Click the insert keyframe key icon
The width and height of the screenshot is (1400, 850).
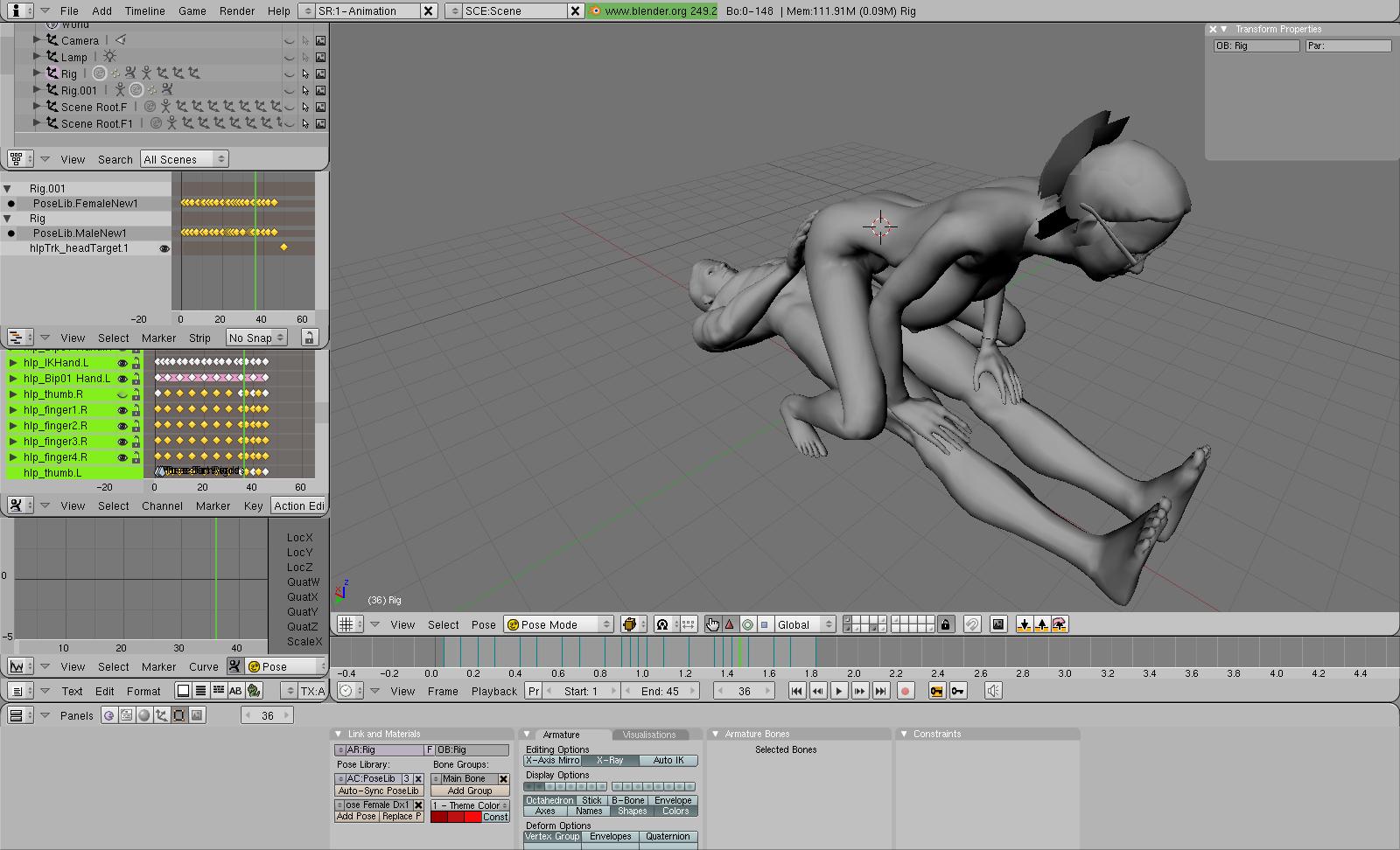pos(936,691)
